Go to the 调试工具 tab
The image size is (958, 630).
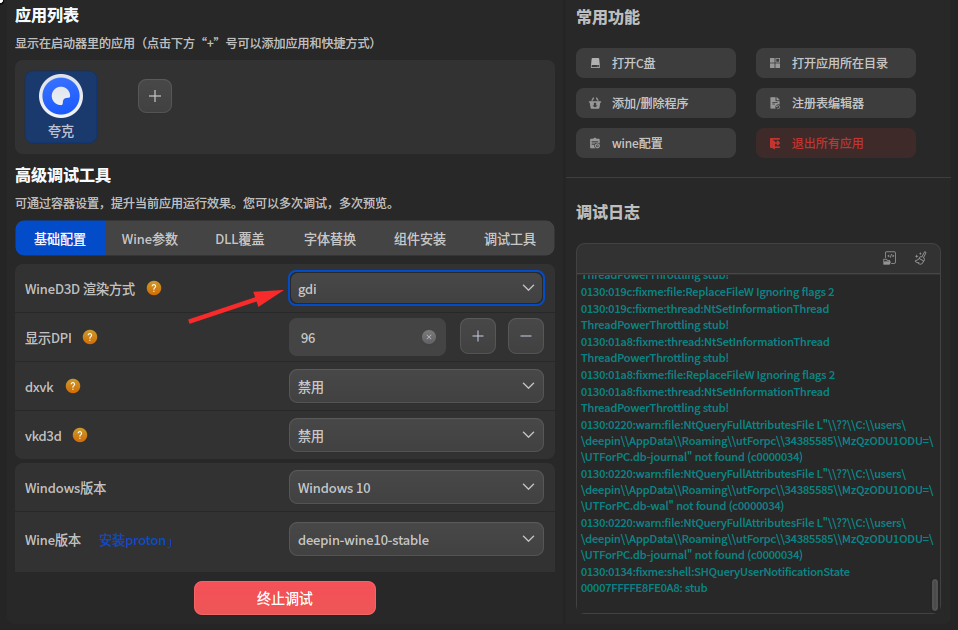coord(510,238)
